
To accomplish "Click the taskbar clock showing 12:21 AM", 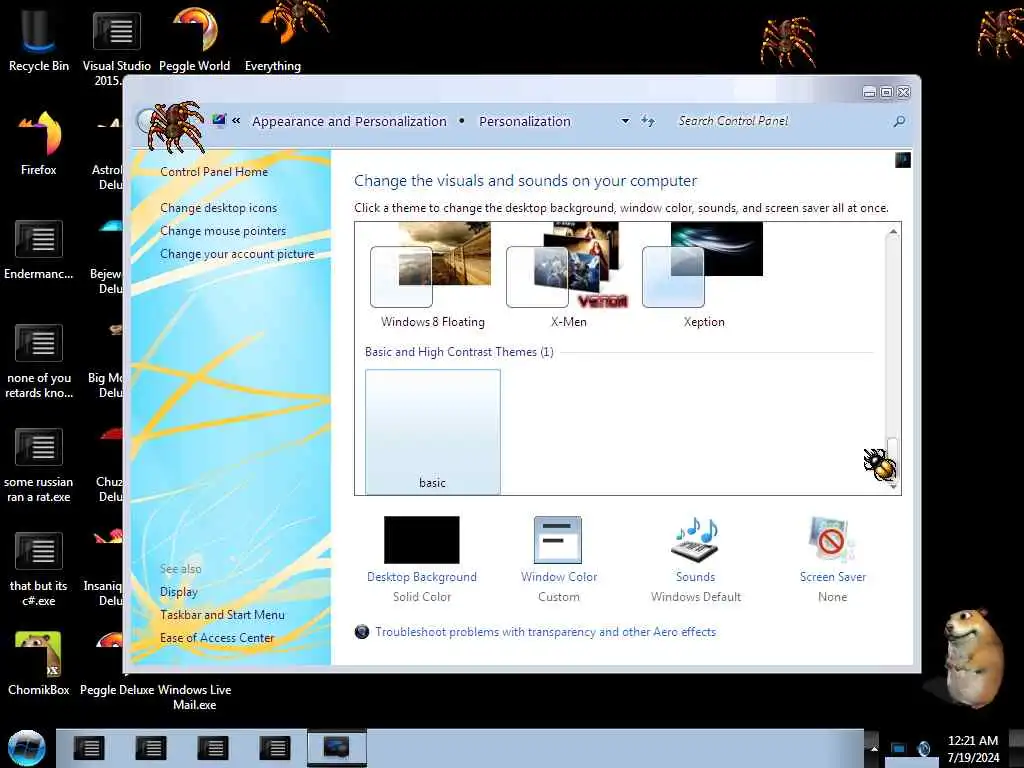I will tap(973, 748).
